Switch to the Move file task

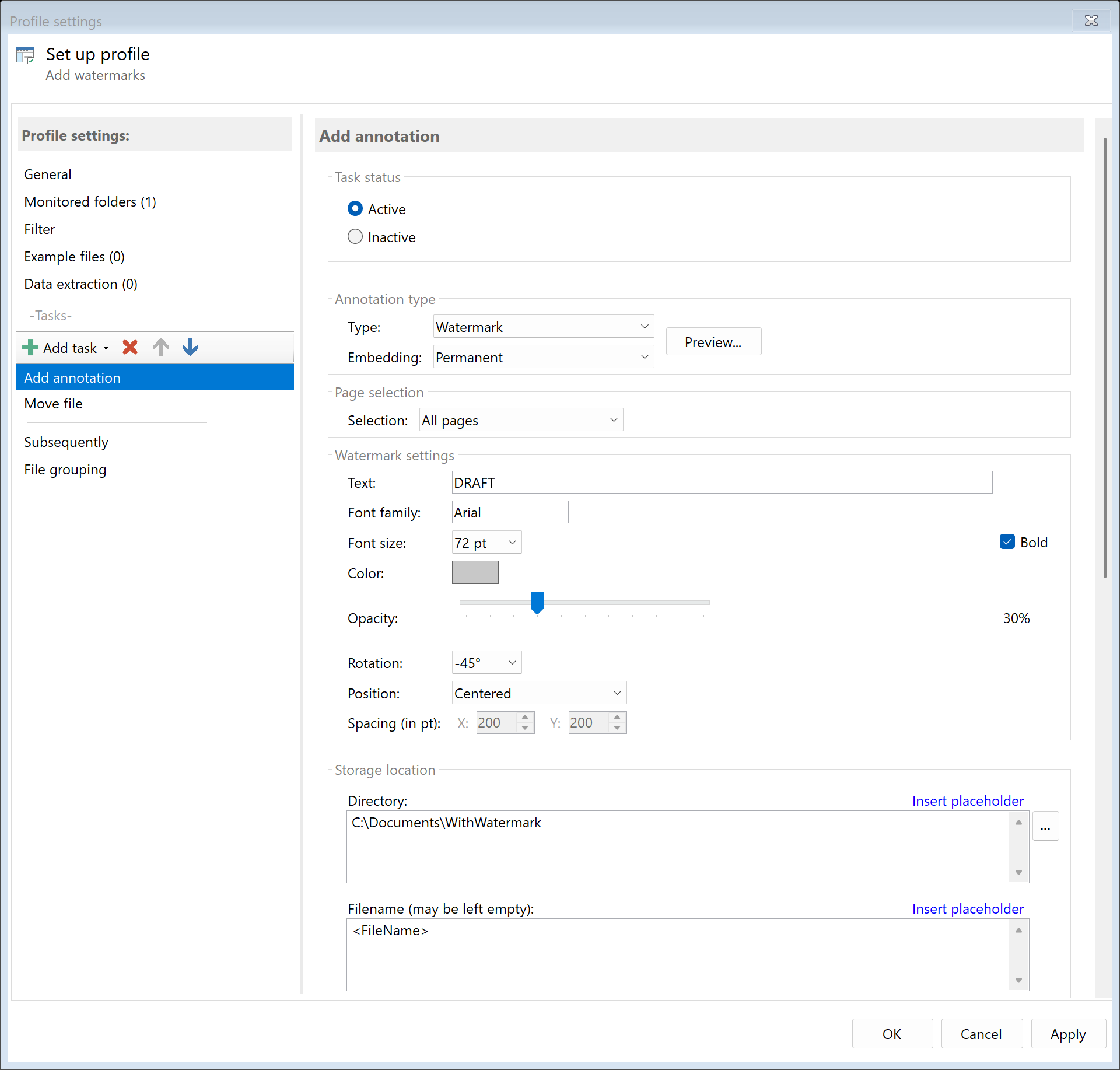52,403
